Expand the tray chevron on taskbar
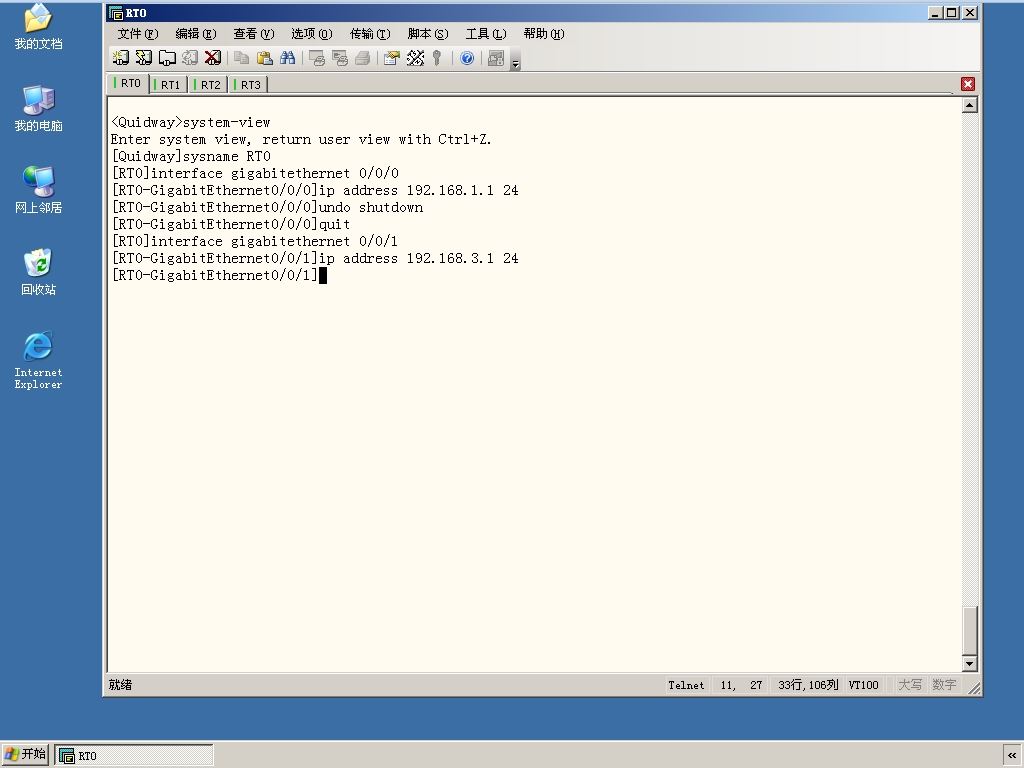This screenshot has width=1024, height=768. click(1012, 756)
